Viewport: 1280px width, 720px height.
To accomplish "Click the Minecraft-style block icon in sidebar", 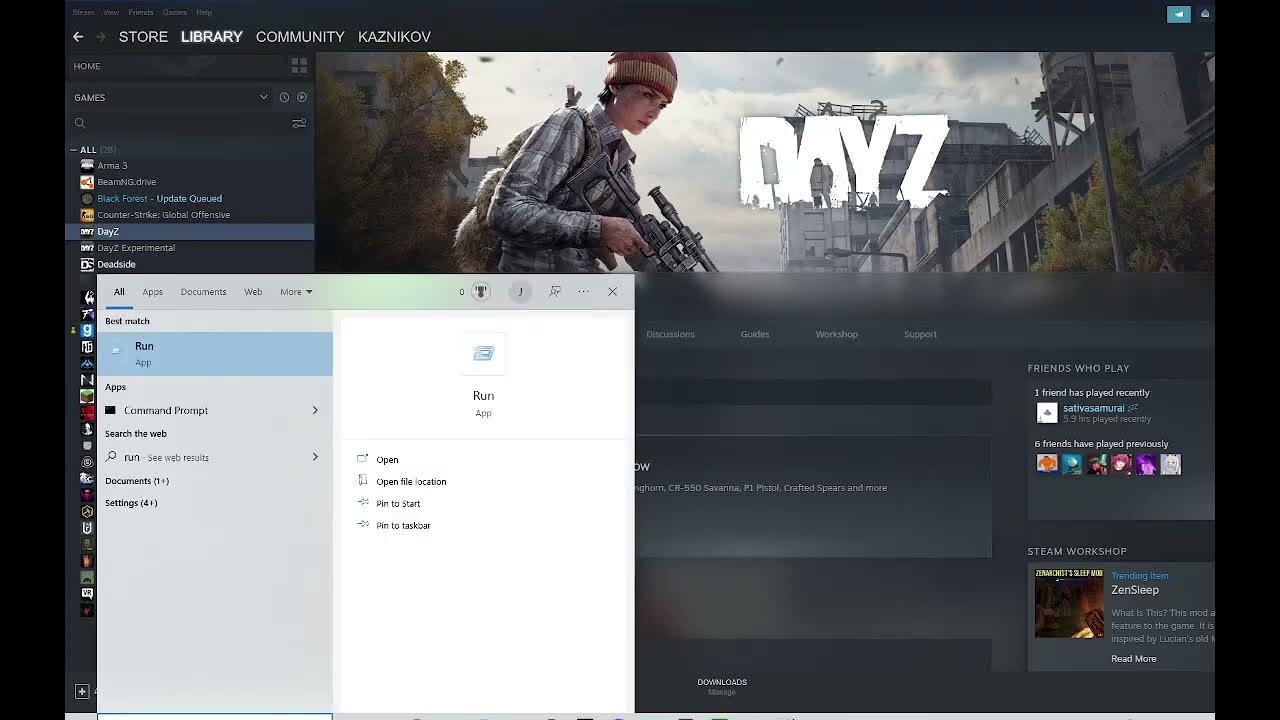I will [87, 396].
